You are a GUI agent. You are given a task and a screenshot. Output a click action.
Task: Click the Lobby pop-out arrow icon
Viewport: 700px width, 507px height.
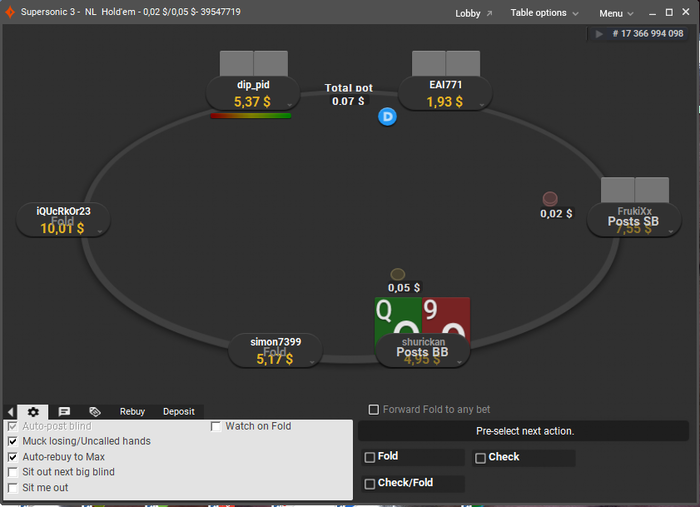tap(490, 13)
